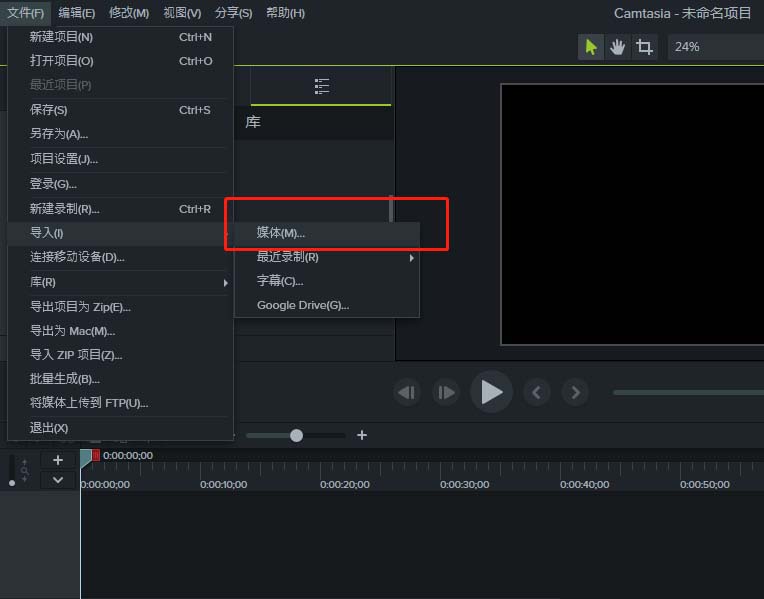
Task: Click the large Play button
Action: (491, 392)
